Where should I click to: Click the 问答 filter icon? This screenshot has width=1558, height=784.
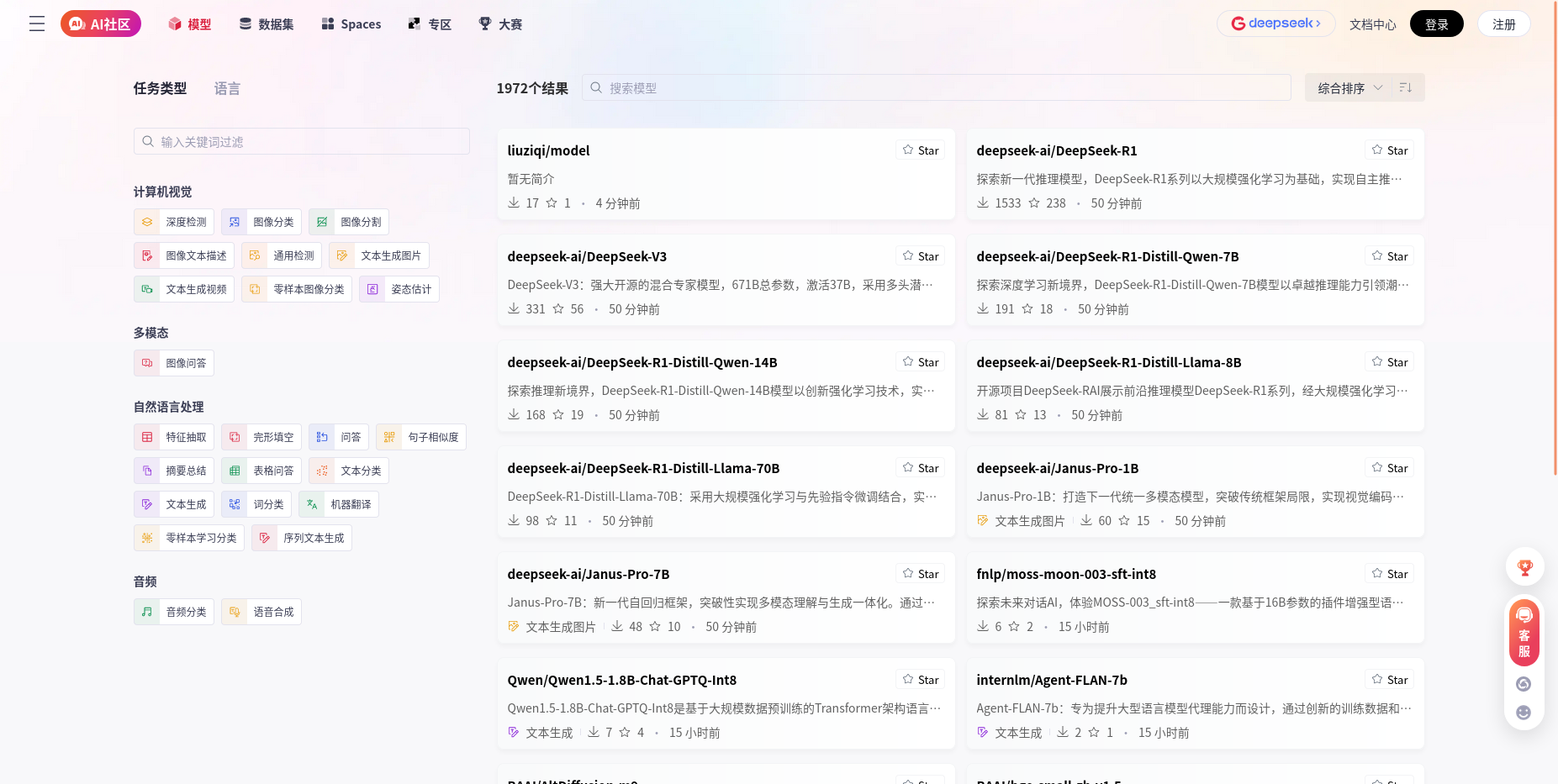click(322, 437)
